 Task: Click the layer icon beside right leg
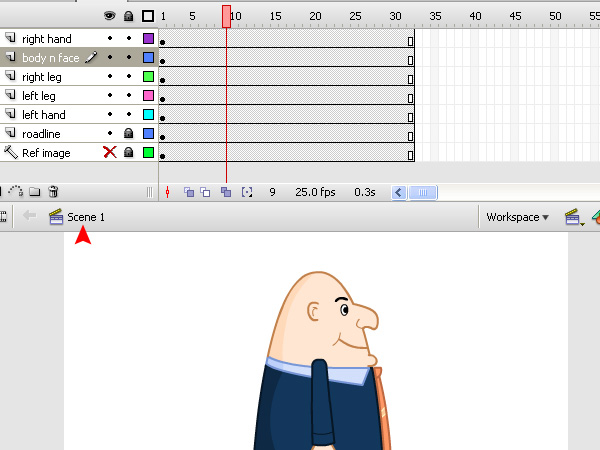(11, 76)
